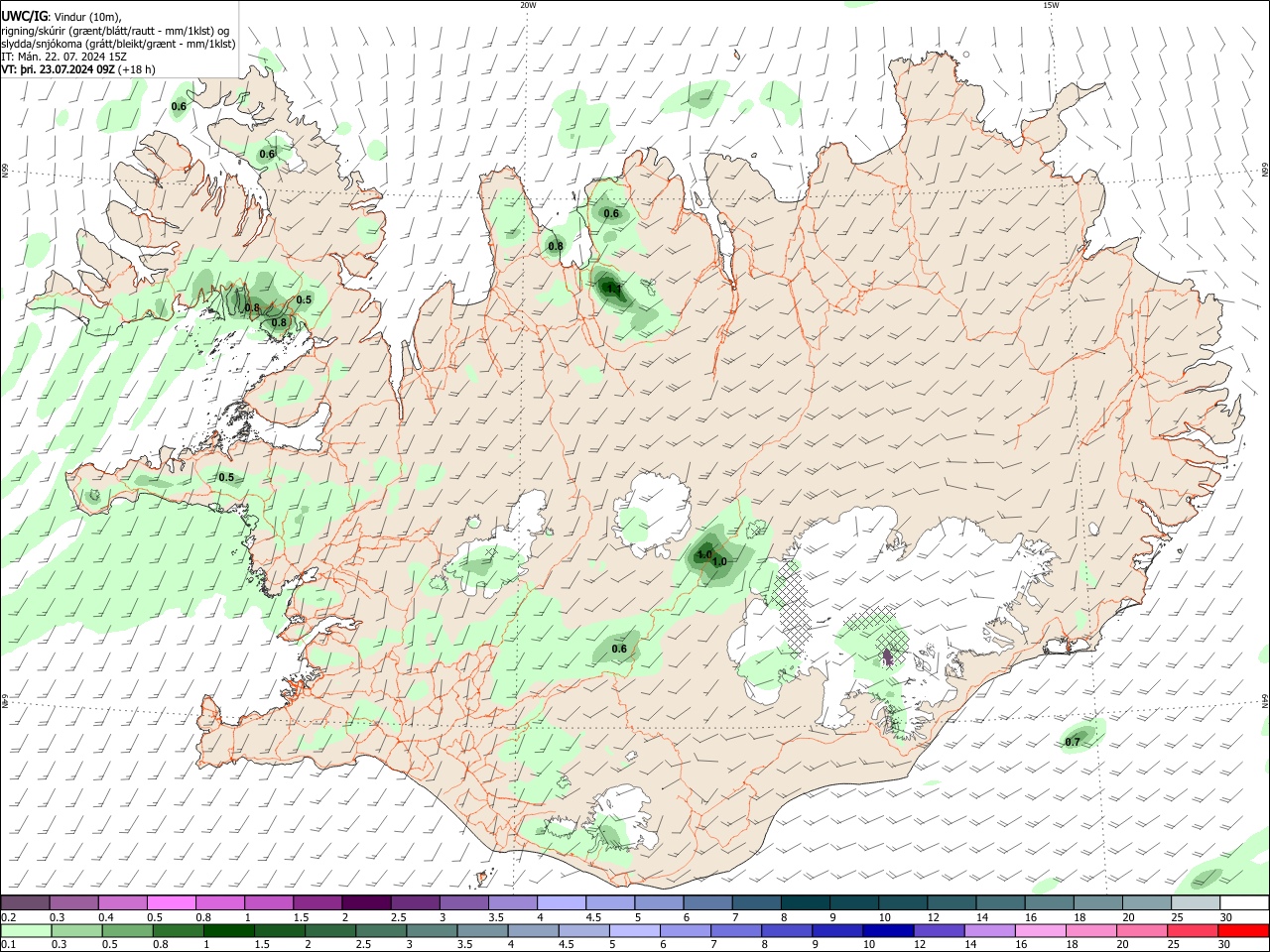Click the 'rigning/skúrir' legend description line

pos(114,30)
